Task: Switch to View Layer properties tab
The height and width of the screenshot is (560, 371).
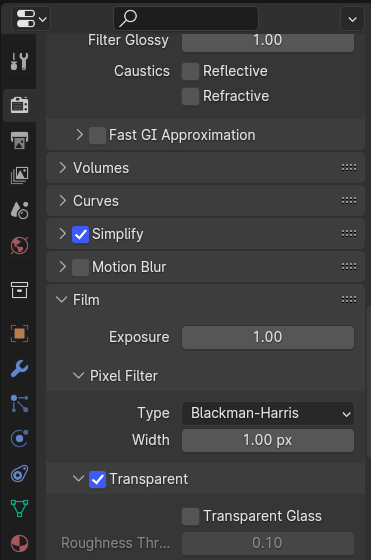Action: tap(19, 175)
